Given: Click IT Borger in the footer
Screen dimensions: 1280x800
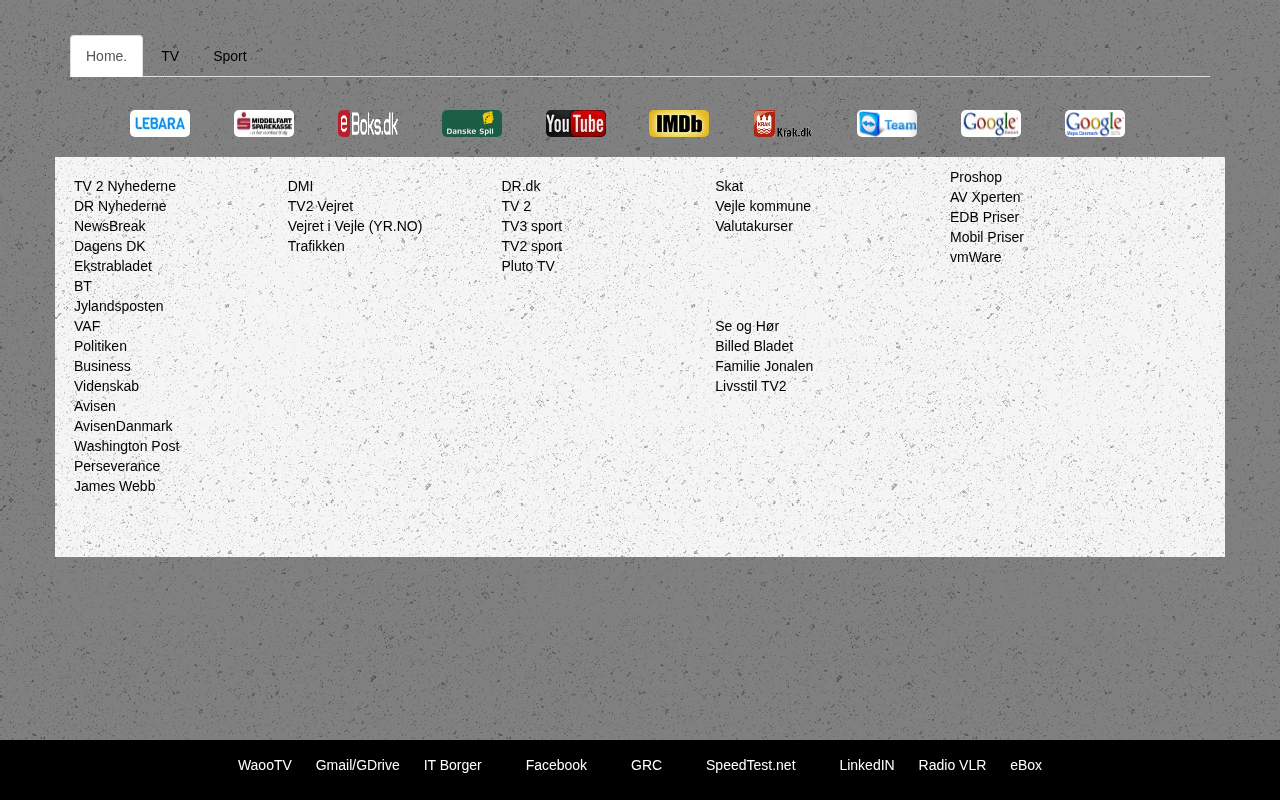Looking at the screenshot, I should coord(453,765).
